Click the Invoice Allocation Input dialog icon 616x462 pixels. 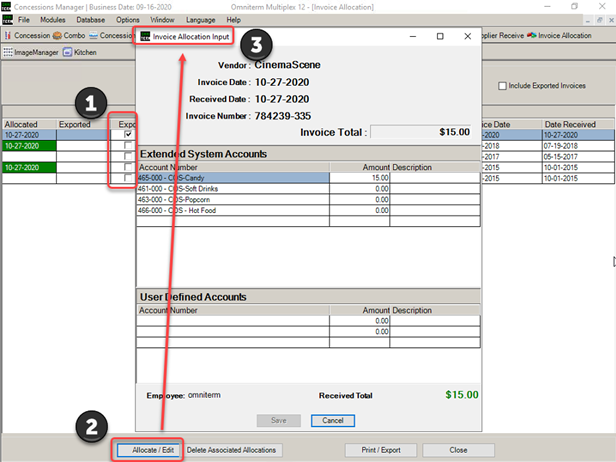point(145,37)
